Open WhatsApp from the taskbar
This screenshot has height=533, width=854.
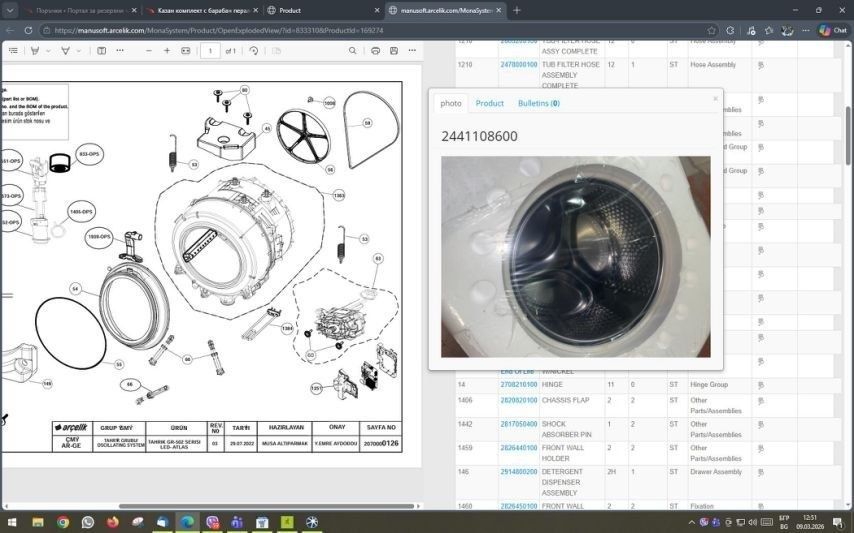coord(88,522)
